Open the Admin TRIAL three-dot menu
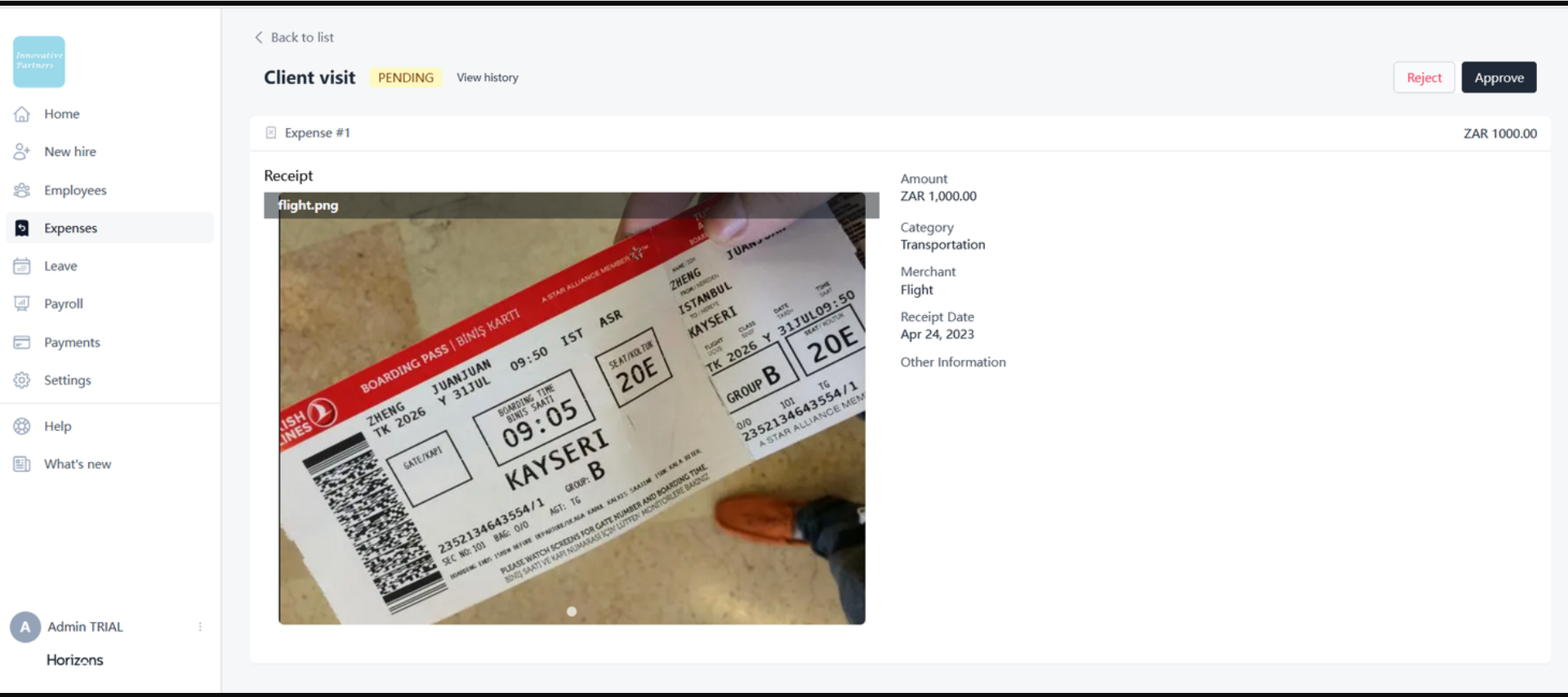The height and width of the screenshot is (697, 1568). (x=200, y=627)
